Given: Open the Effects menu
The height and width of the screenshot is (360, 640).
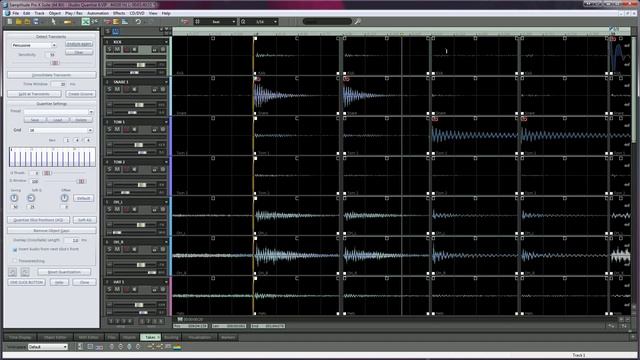Looking at the screenshot, I should click(x=119, y=13).
